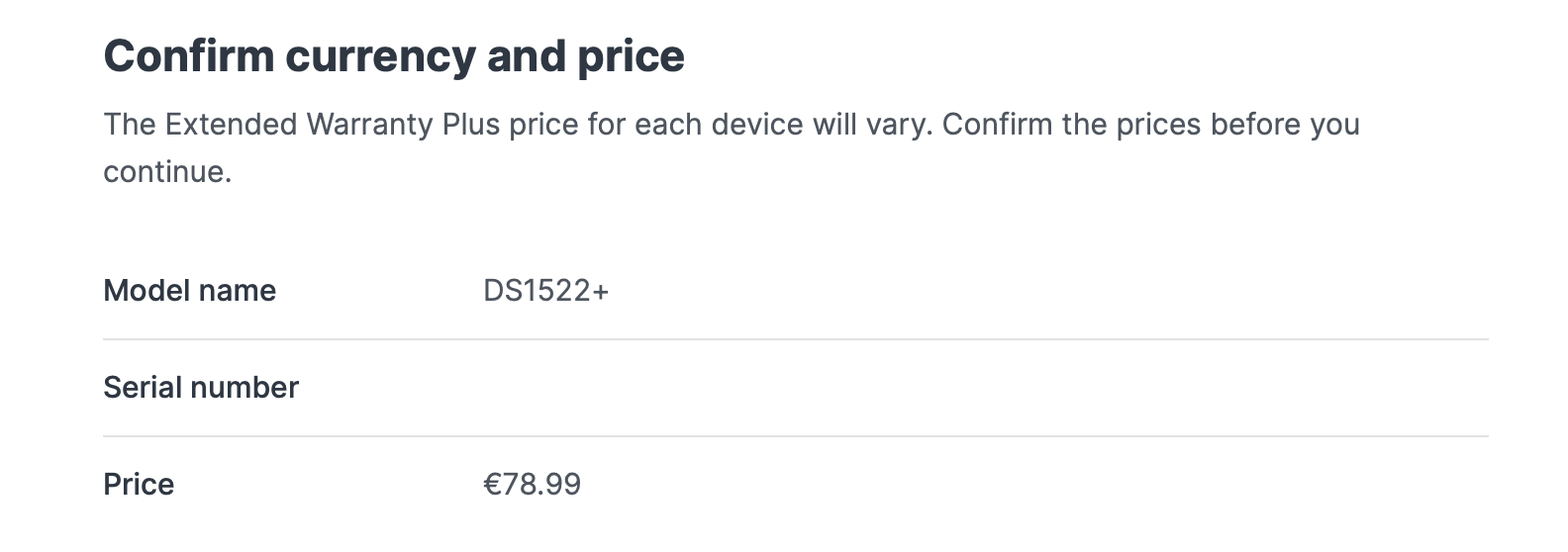Click the word "continue." in the description
Viewport: 1568px width, 552px height.
coord(166,173)
